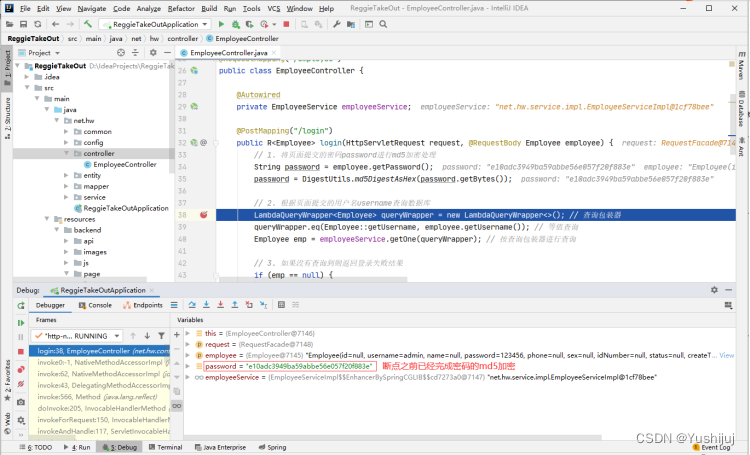This screenshot has height=455, width=750.
Task: Open the File menu
Action: (x=25, y=9)
